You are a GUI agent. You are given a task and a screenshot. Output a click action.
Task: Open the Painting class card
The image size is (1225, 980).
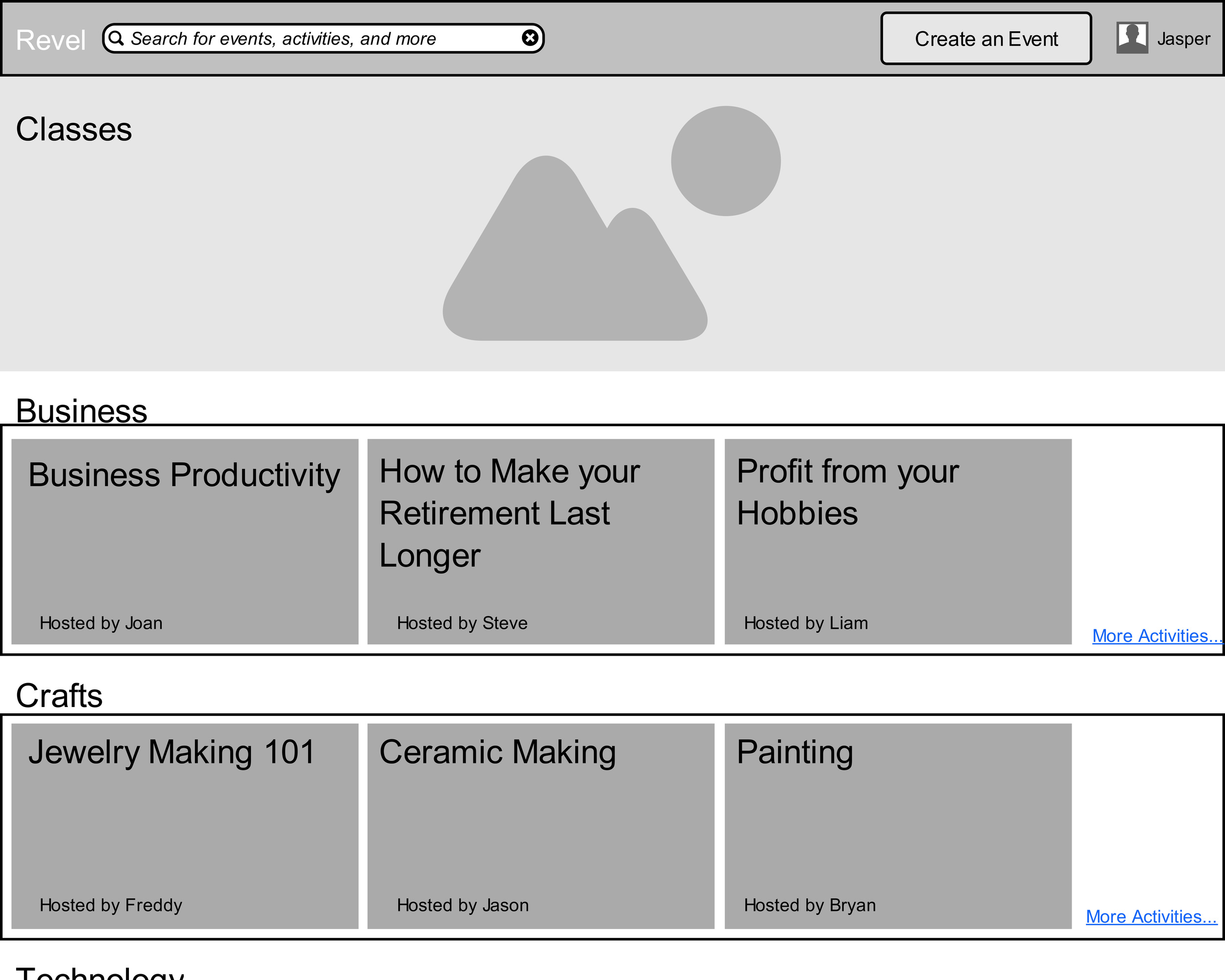tap(898, 826)
